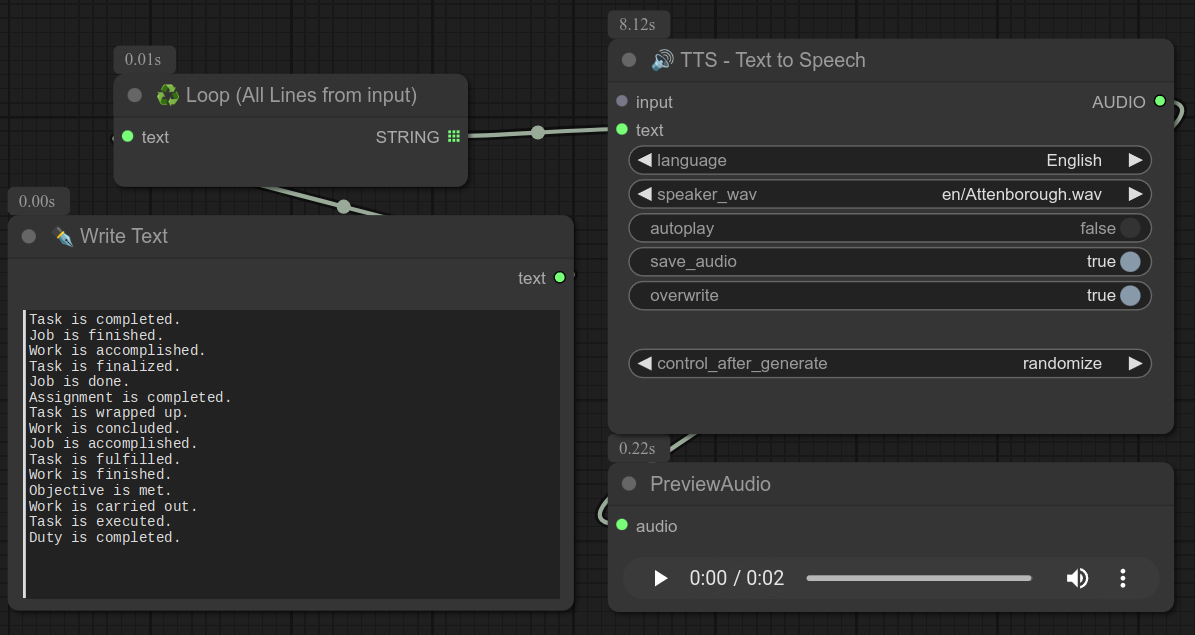The image size is (1195, 635).
Task: Advance control_after_generate with right arrow
Action: click(x=1135, y=364)
